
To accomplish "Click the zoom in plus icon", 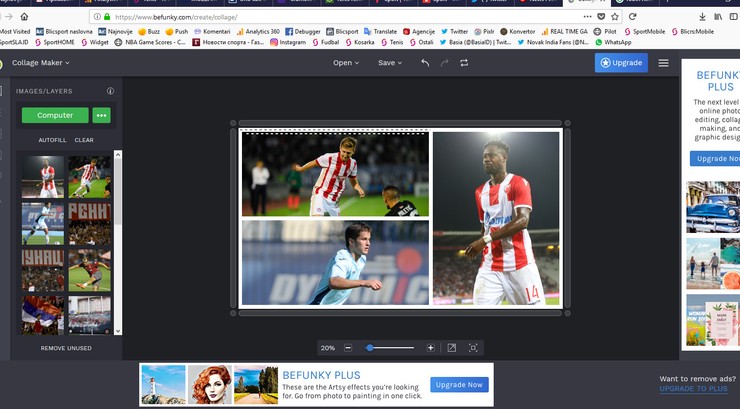I will (431, 348).
